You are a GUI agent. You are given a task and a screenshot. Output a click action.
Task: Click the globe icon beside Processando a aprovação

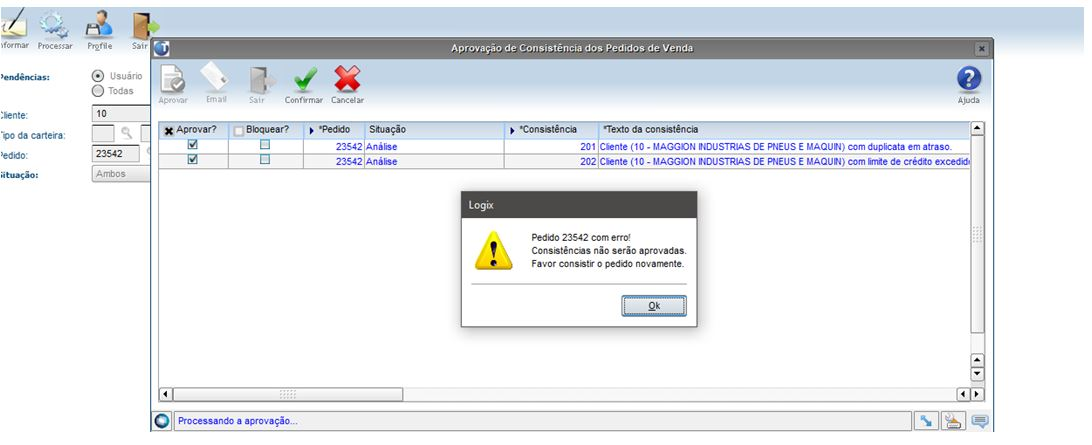pyautogui.click(x=162, y=421)
